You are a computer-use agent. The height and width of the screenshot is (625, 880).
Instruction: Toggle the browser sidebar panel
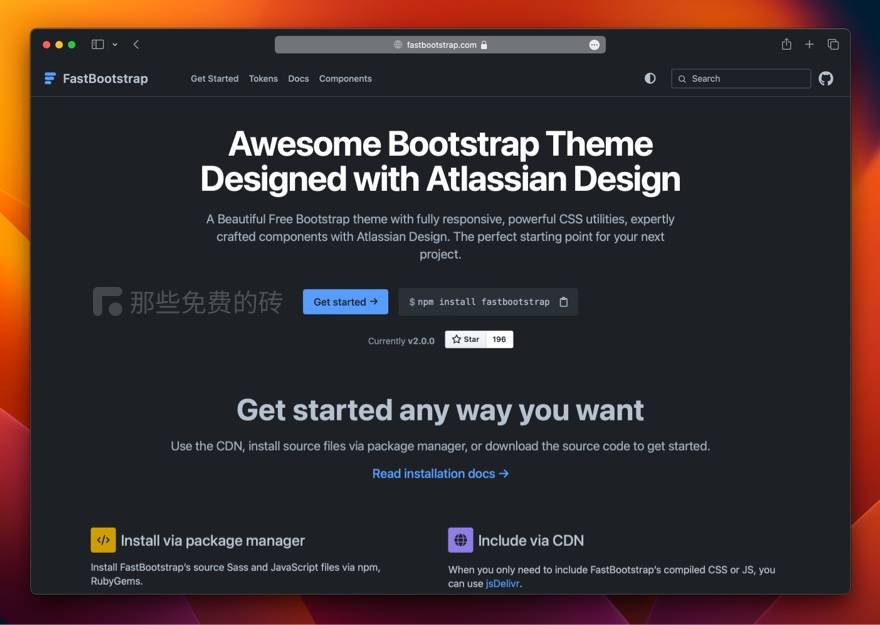click(96, 44)
